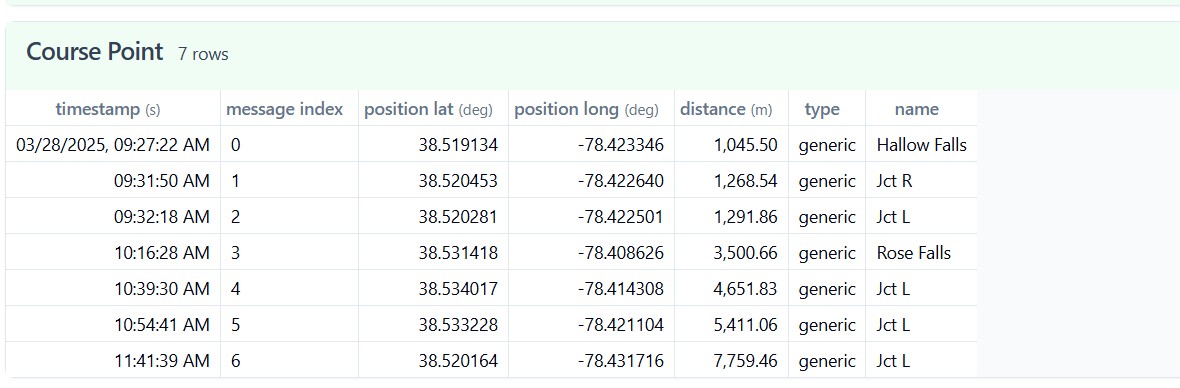Image resolution: width=1180 pixels, height=388 pixels.
Task: Click the 7 rows count label
Action: click(203, 54)
